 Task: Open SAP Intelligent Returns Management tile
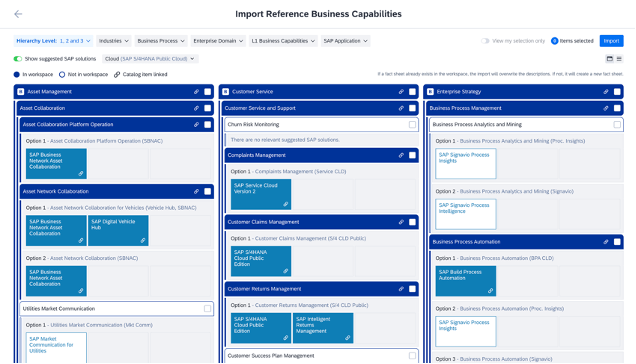(x=323, y=328)
